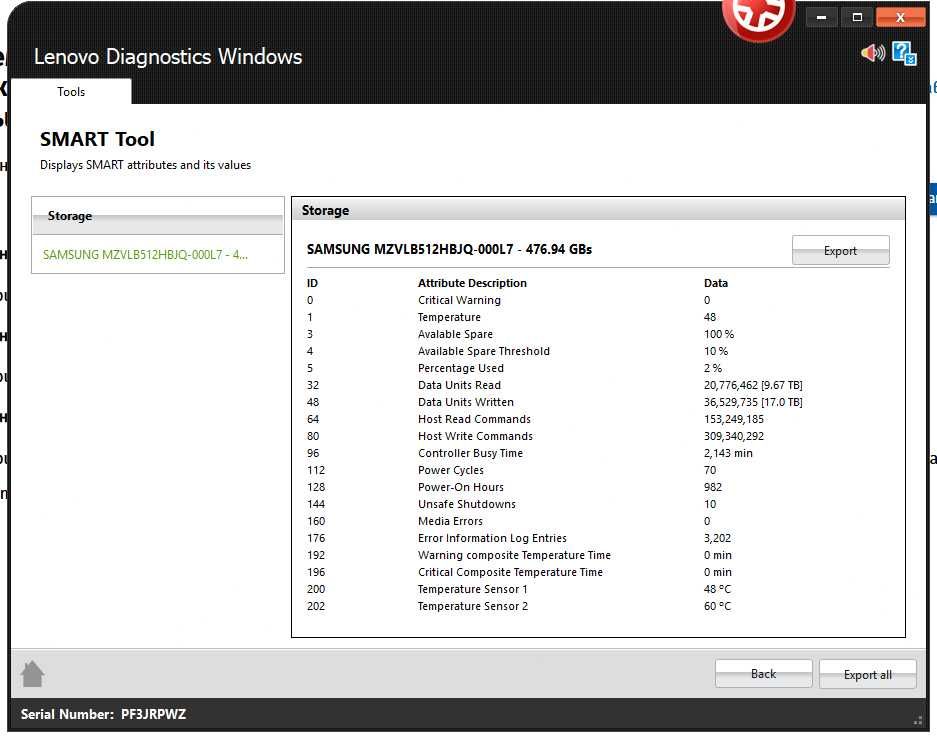Click the home icon in the bottom bar

tap(32, 674)
